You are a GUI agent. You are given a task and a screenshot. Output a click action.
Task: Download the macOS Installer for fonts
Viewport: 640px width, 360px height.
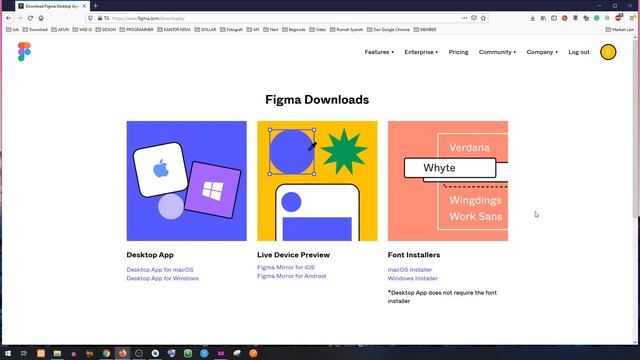[x=410, y=270]
